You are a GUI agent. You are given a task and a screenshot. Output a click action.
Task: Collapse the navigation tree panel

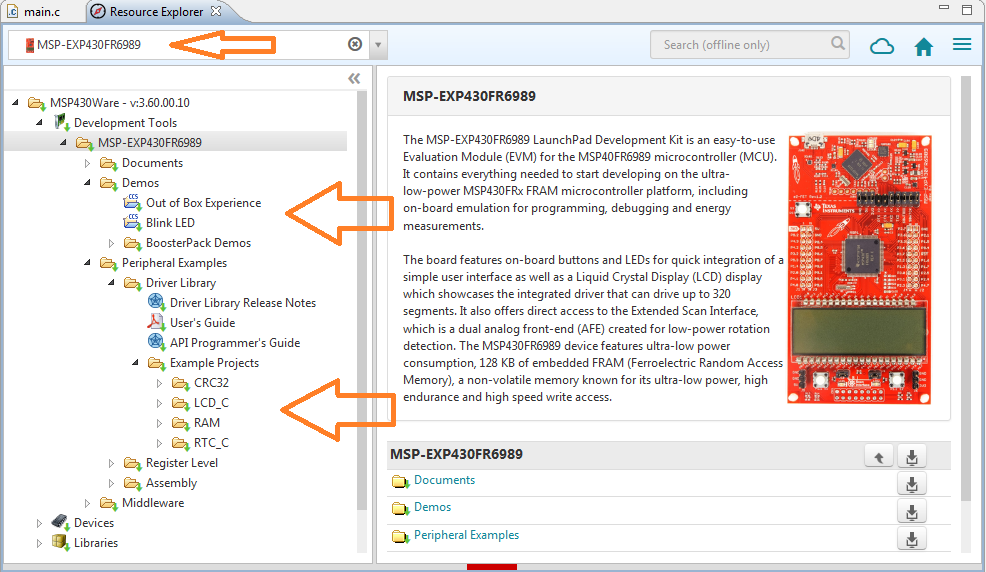pos(355,79)
